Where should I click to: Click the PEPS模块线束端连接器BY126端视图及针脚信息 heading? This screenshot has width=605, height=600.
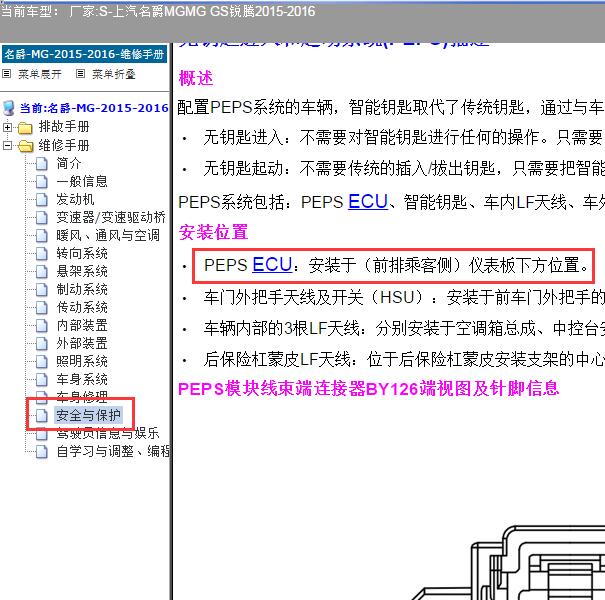click(x=368, y=388)
